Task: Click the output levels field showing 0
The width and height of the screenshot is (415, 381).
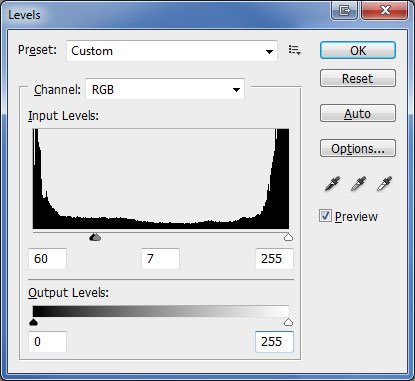Action: point(47,342)
